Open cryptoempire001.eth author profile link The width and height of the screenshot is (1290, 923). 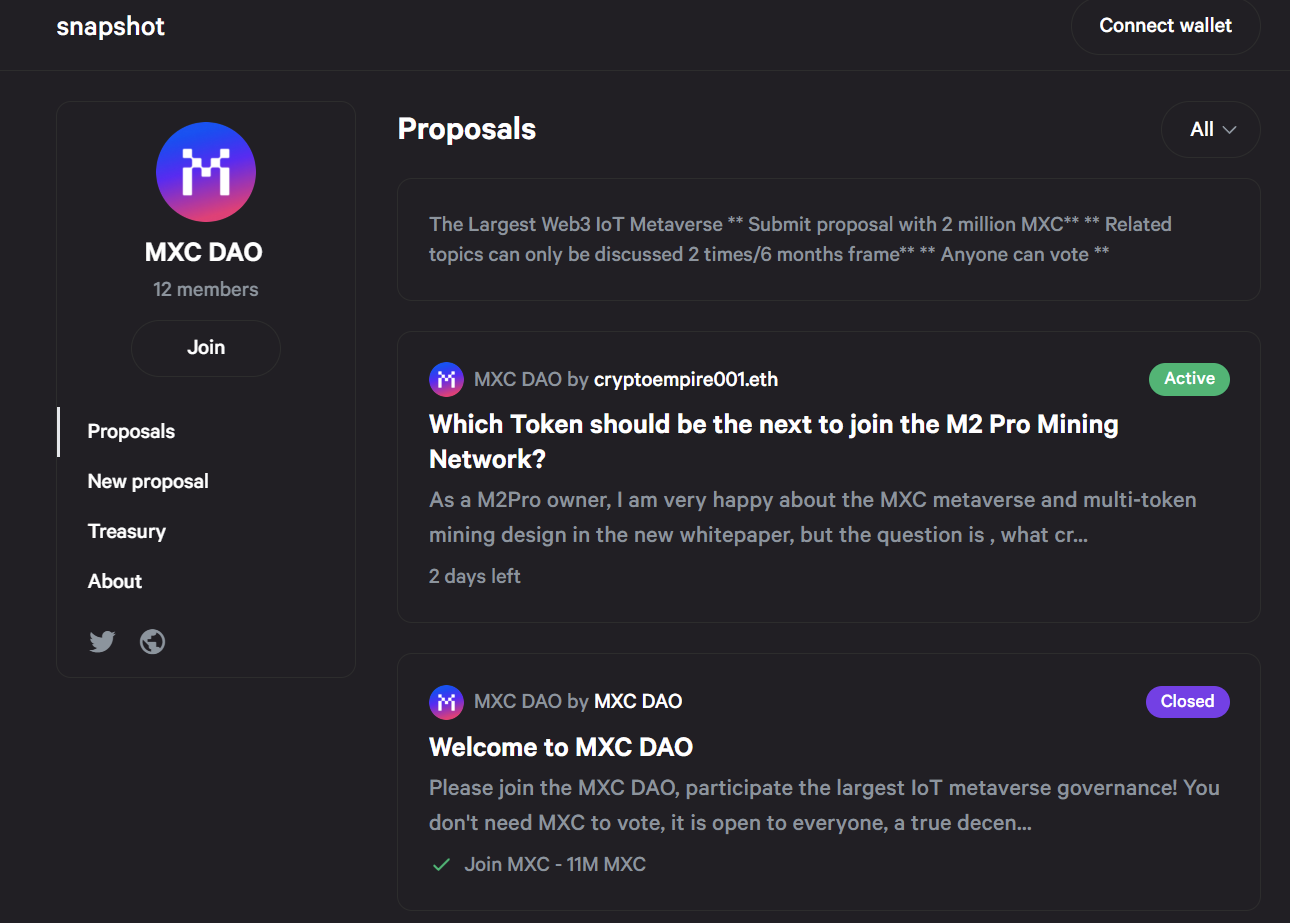pyautogui.click(x=685, y=379)
